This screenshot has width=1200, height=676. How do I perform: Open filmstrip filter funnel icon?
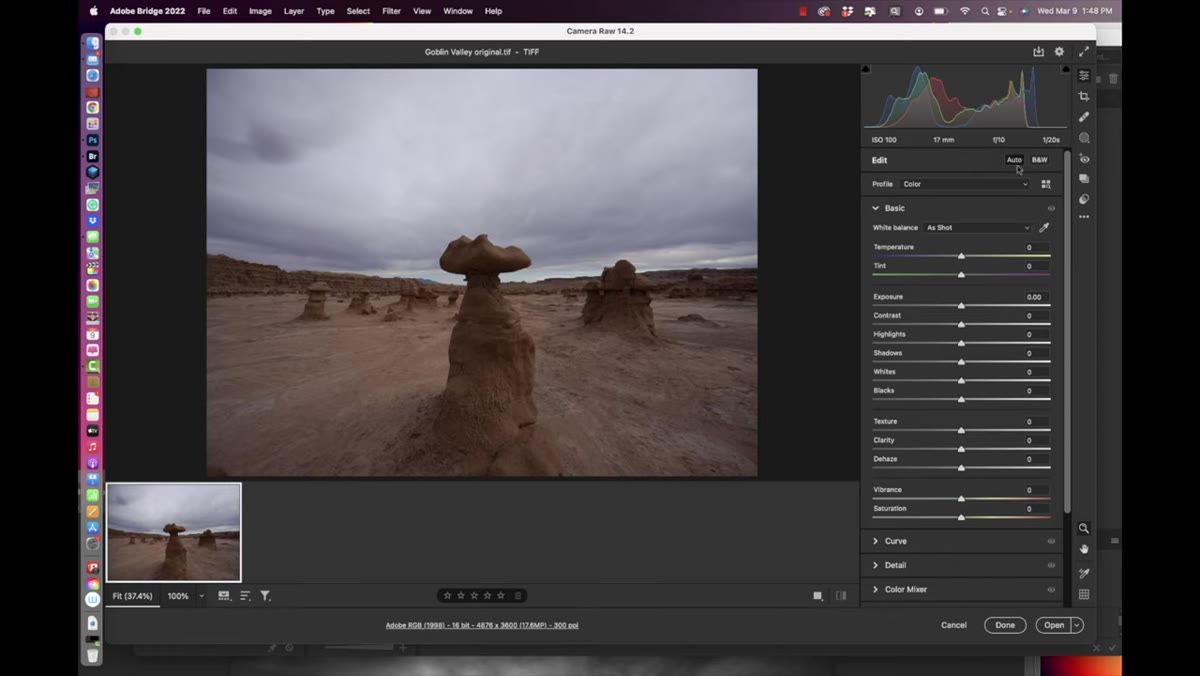tap(265, 596)
